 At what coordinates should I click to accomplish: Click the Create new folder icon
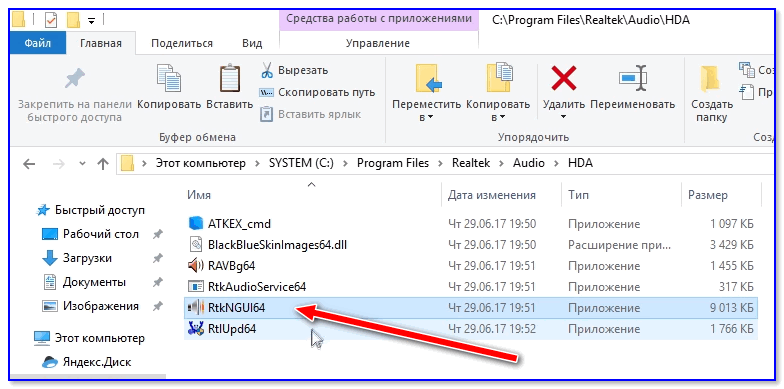(x=711, y=78)
